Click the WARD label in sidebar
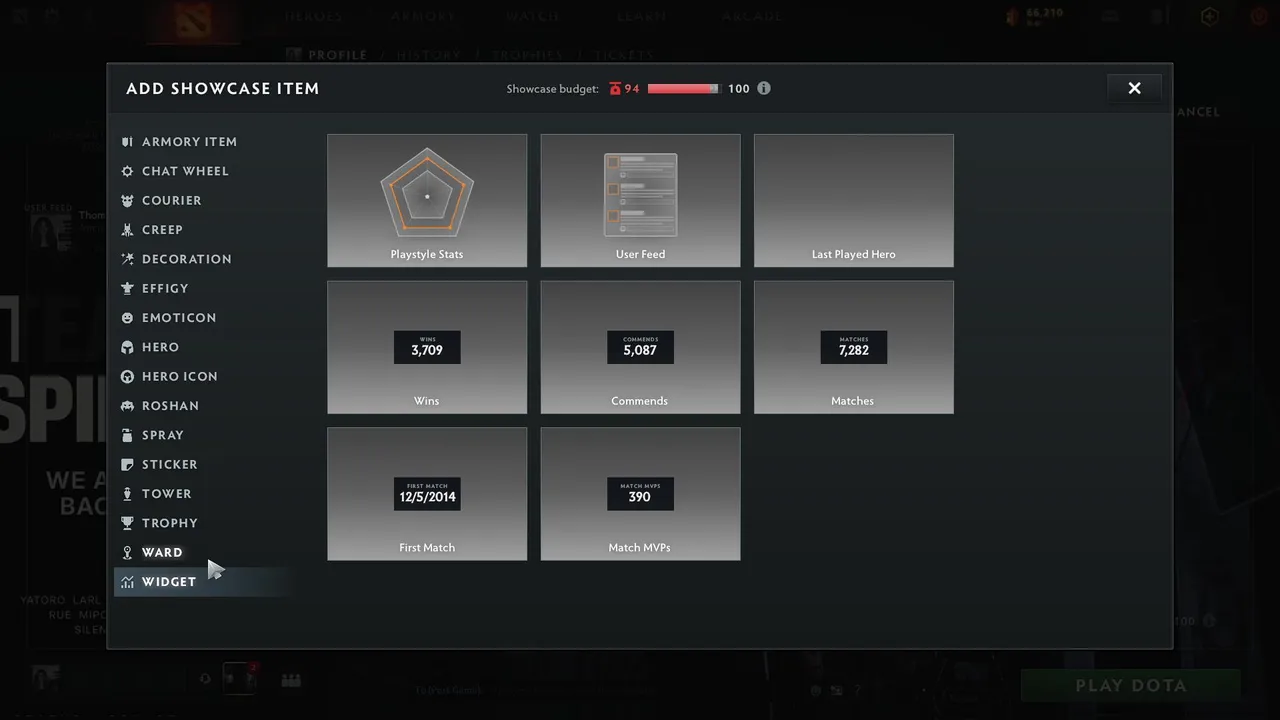Screen dimensions: 1280x720 click(x=162, y=553)
